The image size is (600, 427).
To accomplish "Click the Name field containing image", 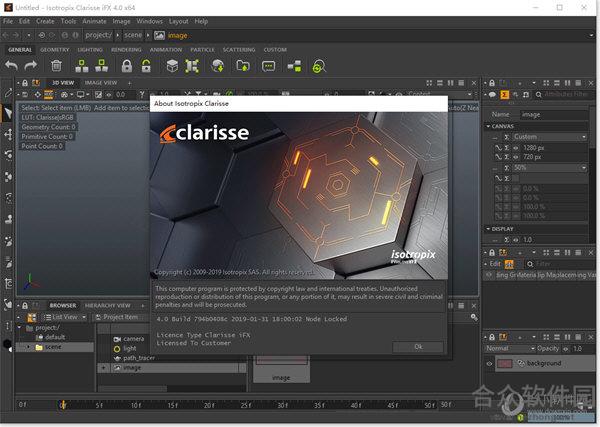I will click(554, 114).
